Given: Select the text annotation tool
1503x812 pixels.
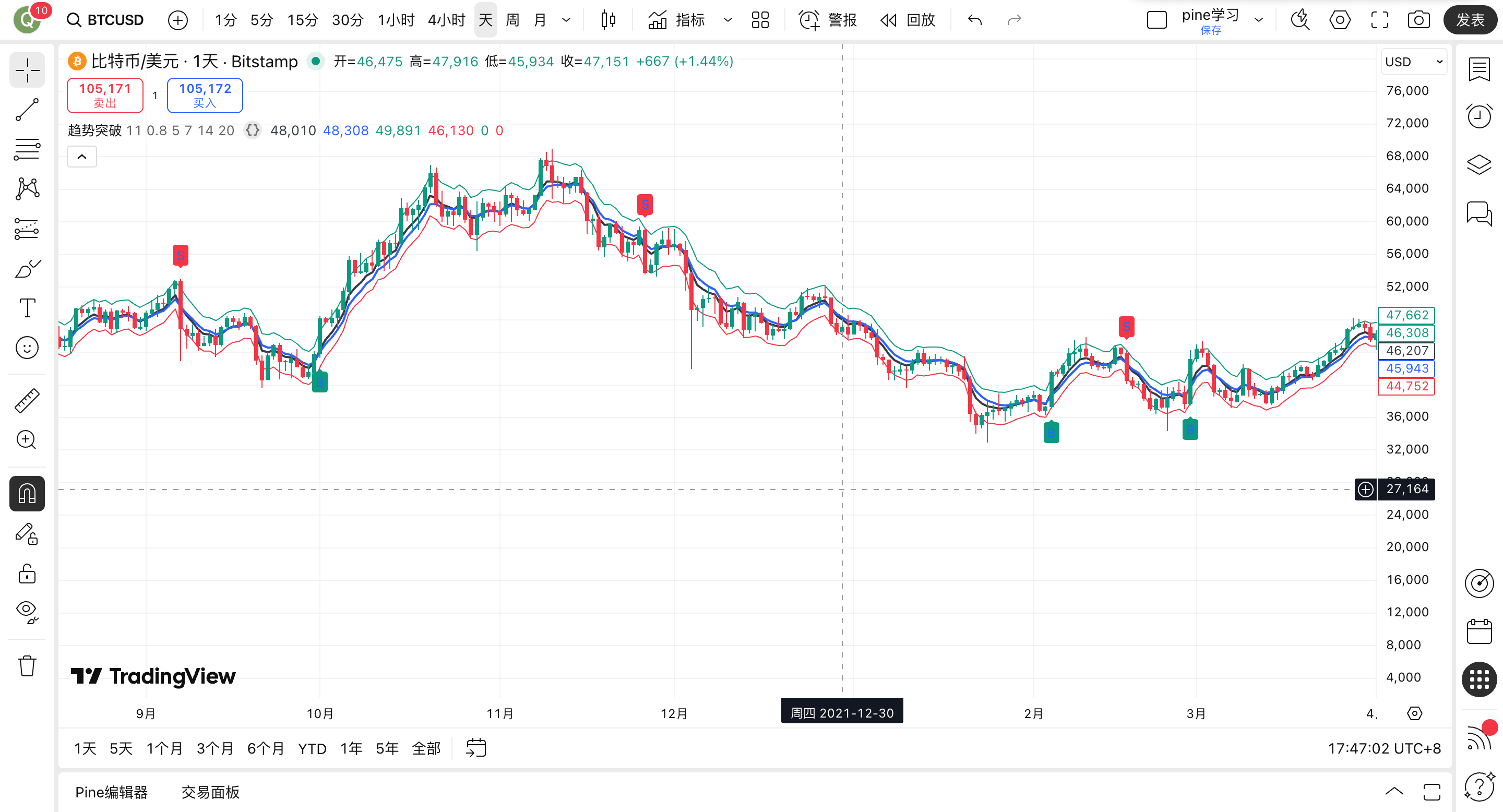Looking at the screenshot, I should (27, 307).
